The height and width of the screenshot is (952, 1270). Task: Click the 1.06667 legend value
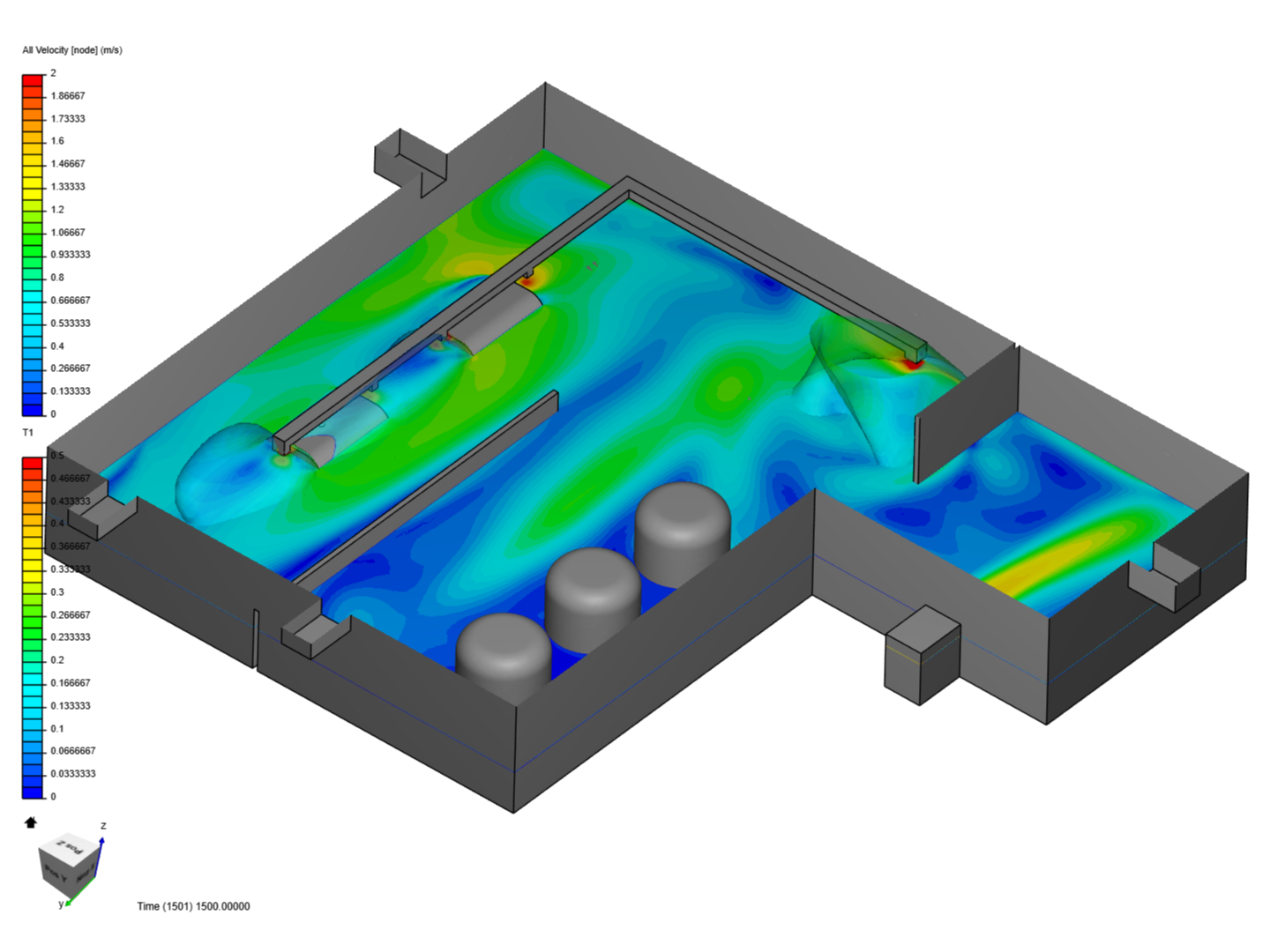(68, 233)
